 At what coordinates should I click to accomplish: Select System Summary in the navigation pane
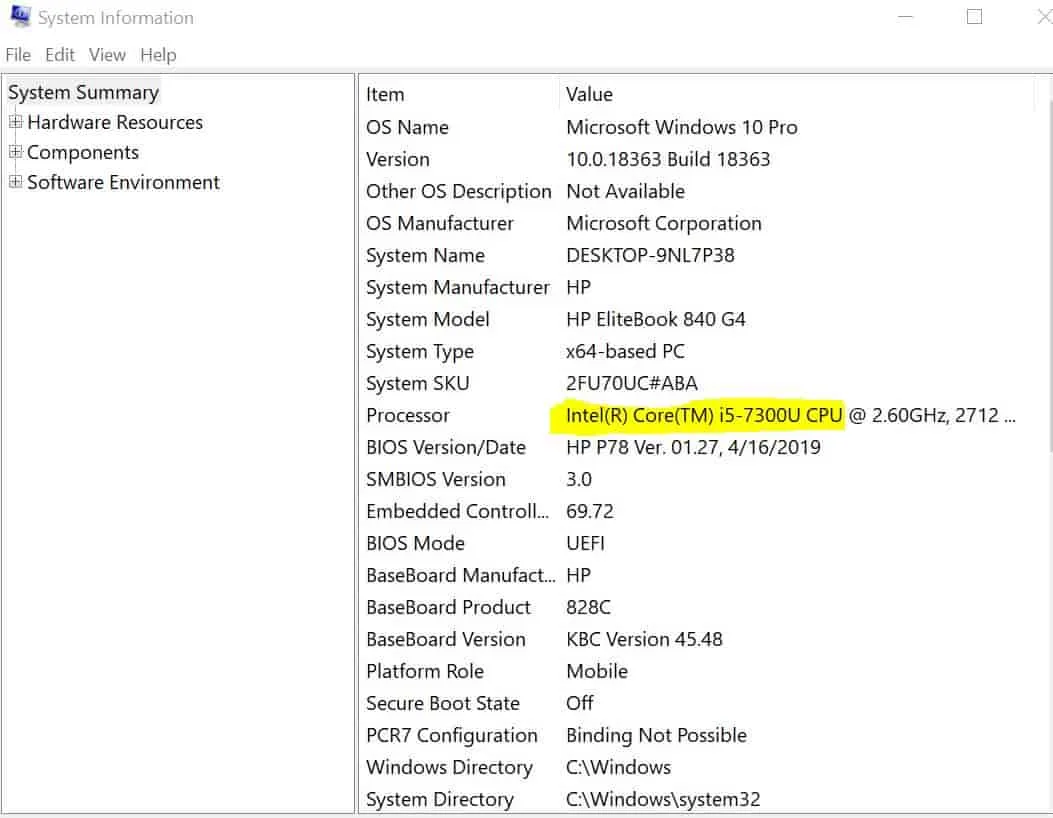click(x=83, y=92)
